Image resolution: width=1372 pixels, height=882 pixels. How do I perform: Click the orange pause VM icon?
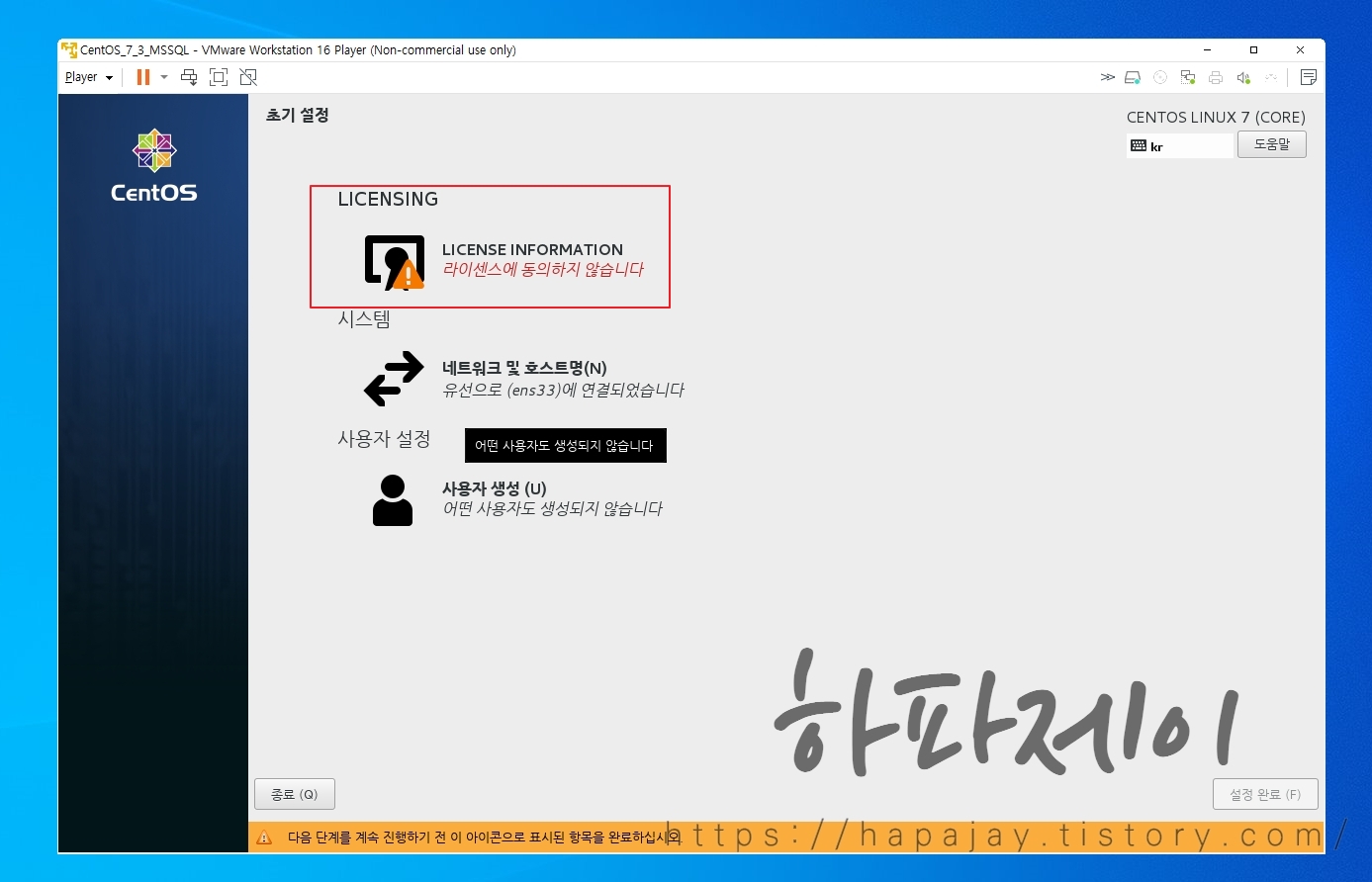click(x=143, y=77)
